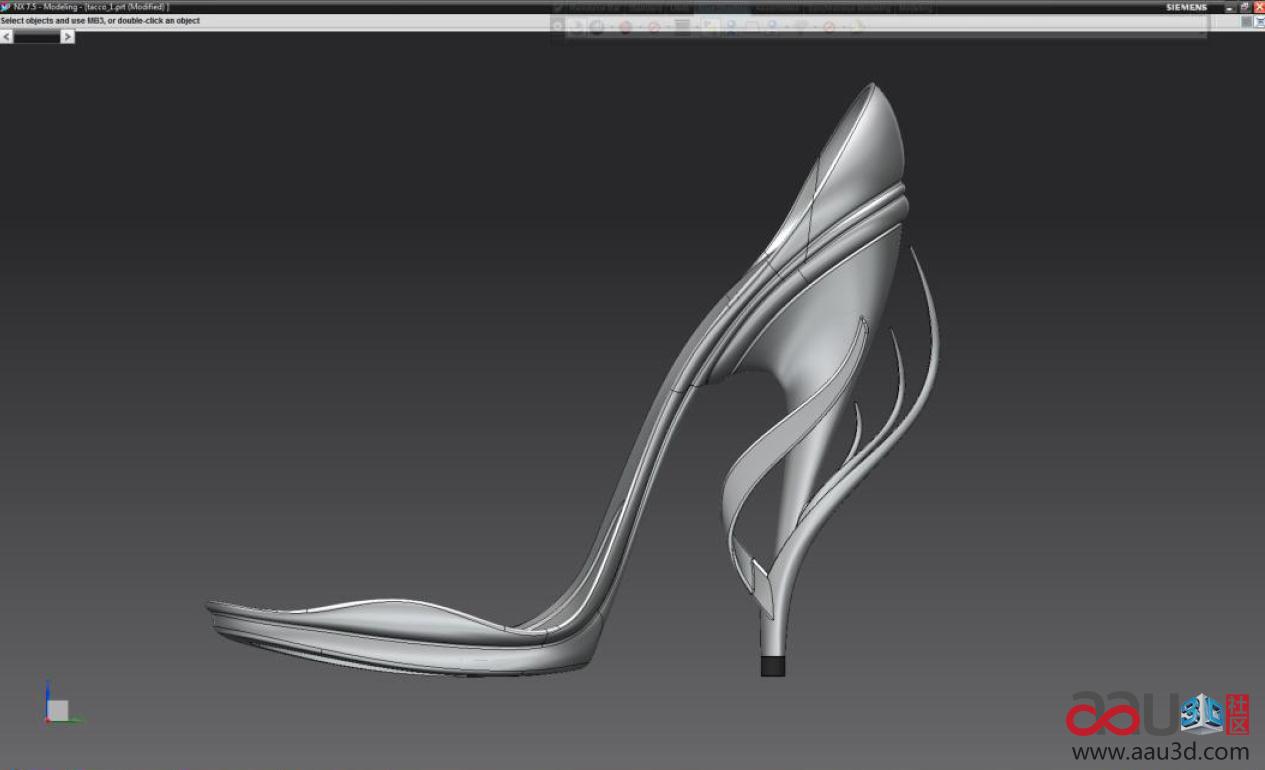Screen dimensions: 1265x770
Task: Click the SIEMENS logo in title bar
Action: click(x=1186, y=7)
